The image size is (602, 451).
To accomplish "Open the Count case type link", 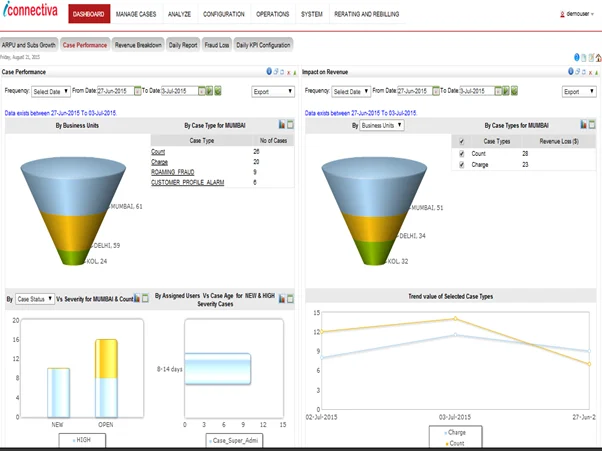I will 158,152.
